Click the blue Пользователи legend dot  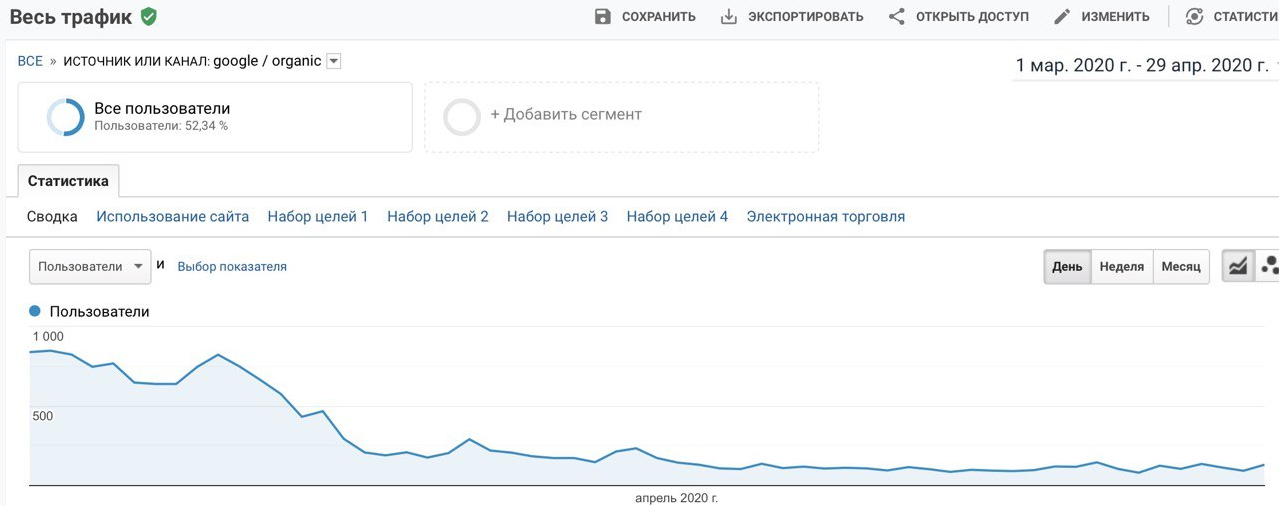pyautogui.click(x=35, y=312)
